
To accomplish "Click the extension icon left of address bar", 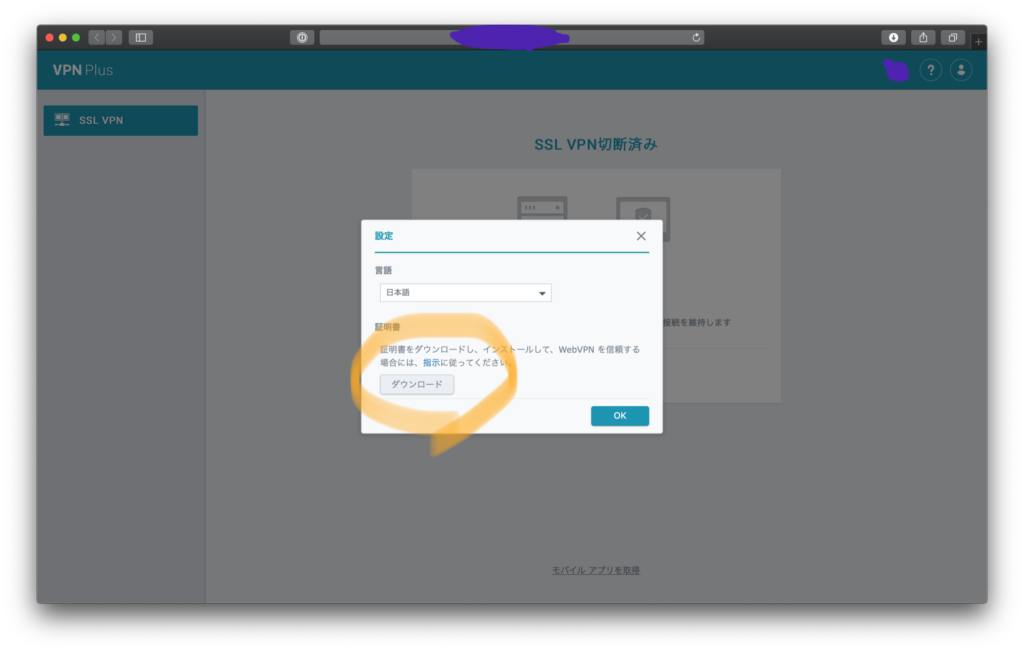I will 301,37.
